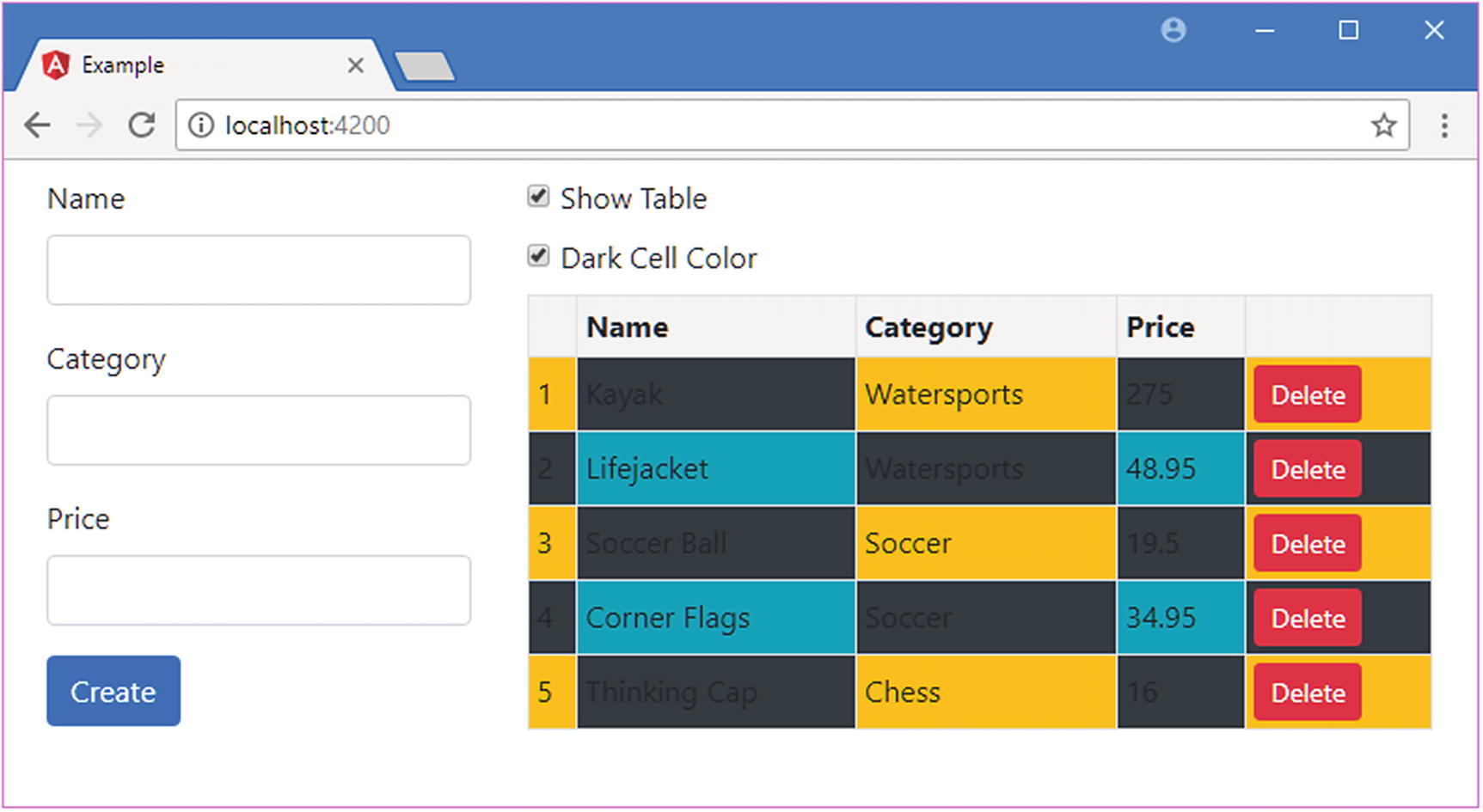1483x812 pixels.
Task: Delete the Kayak row
Action: [x=1307, y=394]
